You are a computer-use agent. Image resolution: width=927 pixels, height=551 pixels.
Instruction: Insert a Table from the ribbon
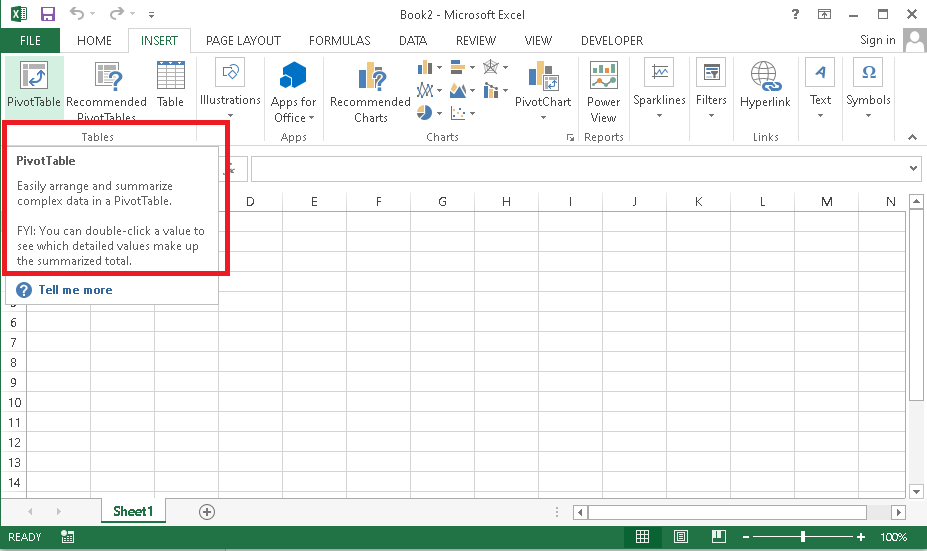click(x=170, y=85)
